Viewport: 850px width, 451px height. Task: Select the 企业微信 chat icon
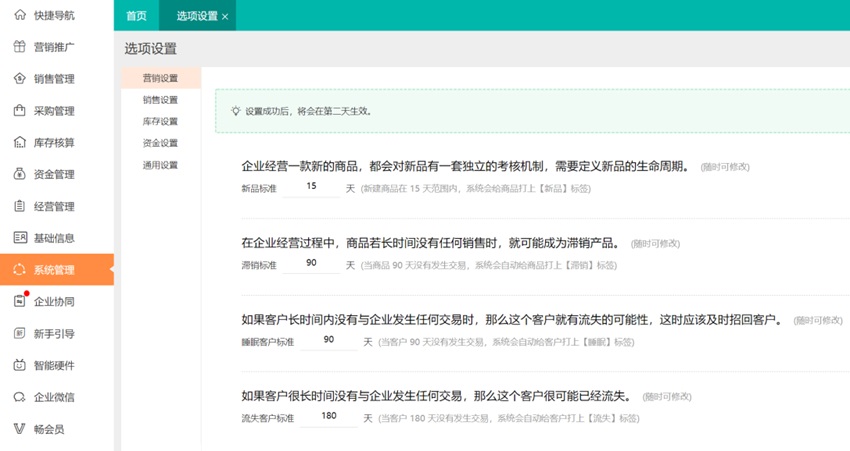tap(20, 397)
